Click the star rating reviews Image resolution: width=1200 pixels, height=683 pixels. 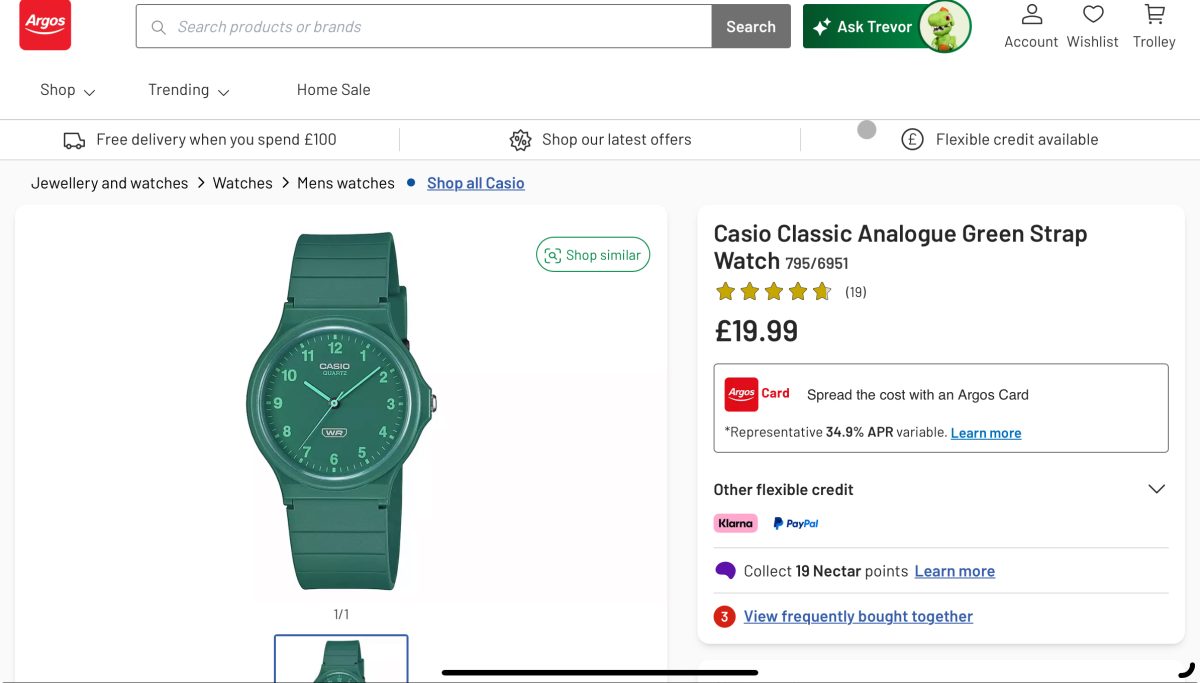790,292
